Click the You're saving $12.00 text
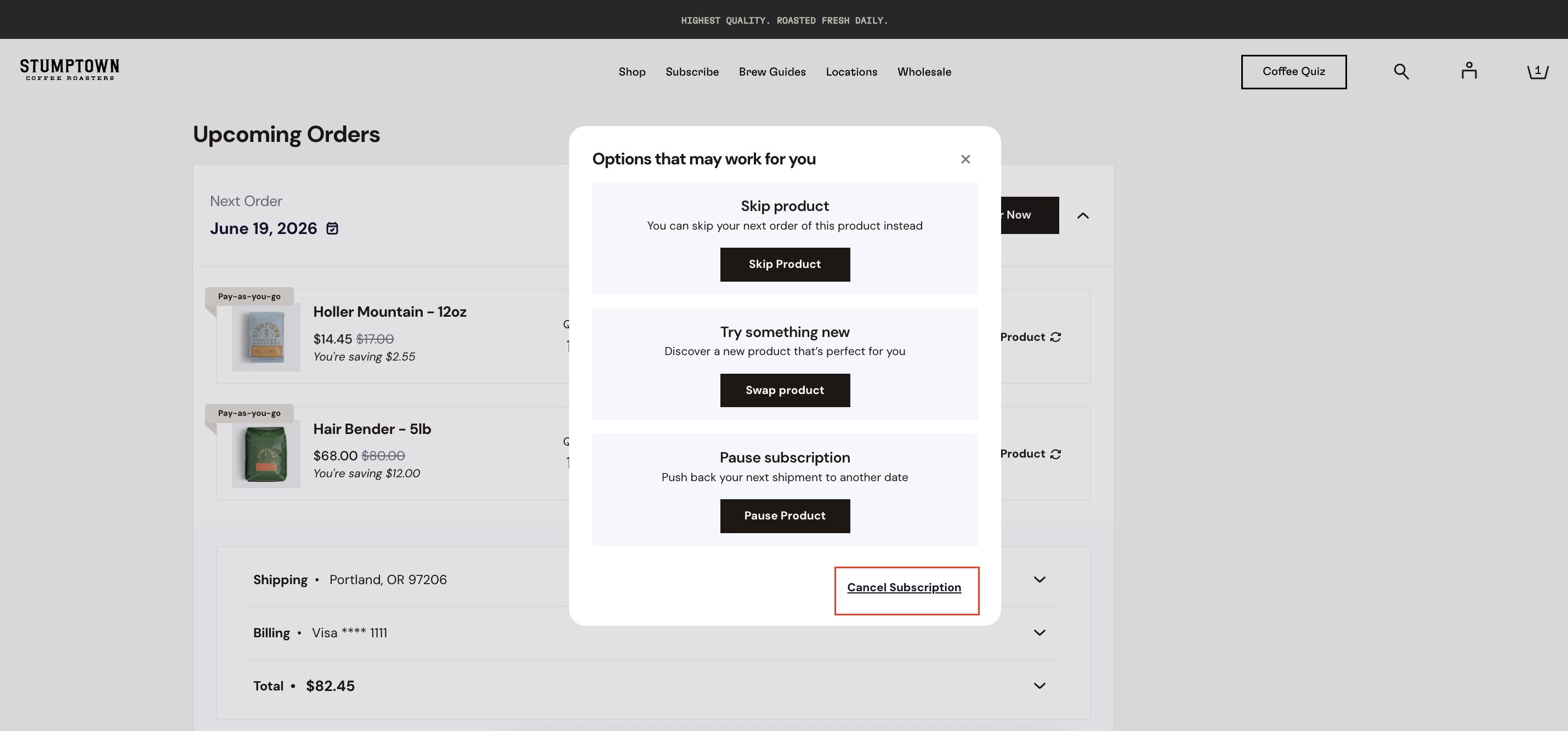Viewport: 1568px width, 731px height. coord(366,474)
